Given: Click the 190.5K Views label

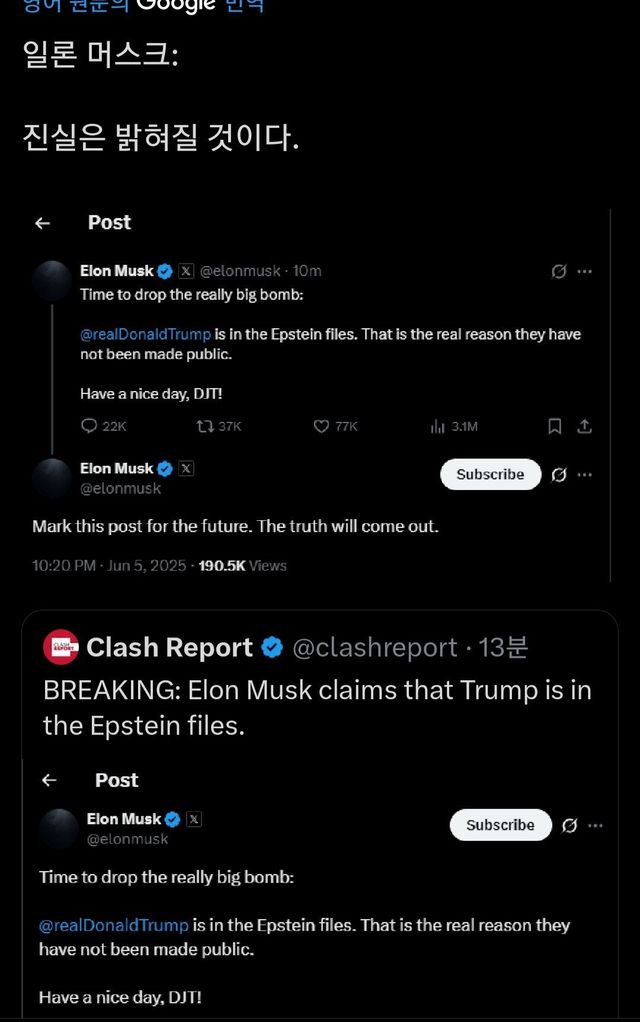Looking at the screenshot, I should tap(243, 565).
